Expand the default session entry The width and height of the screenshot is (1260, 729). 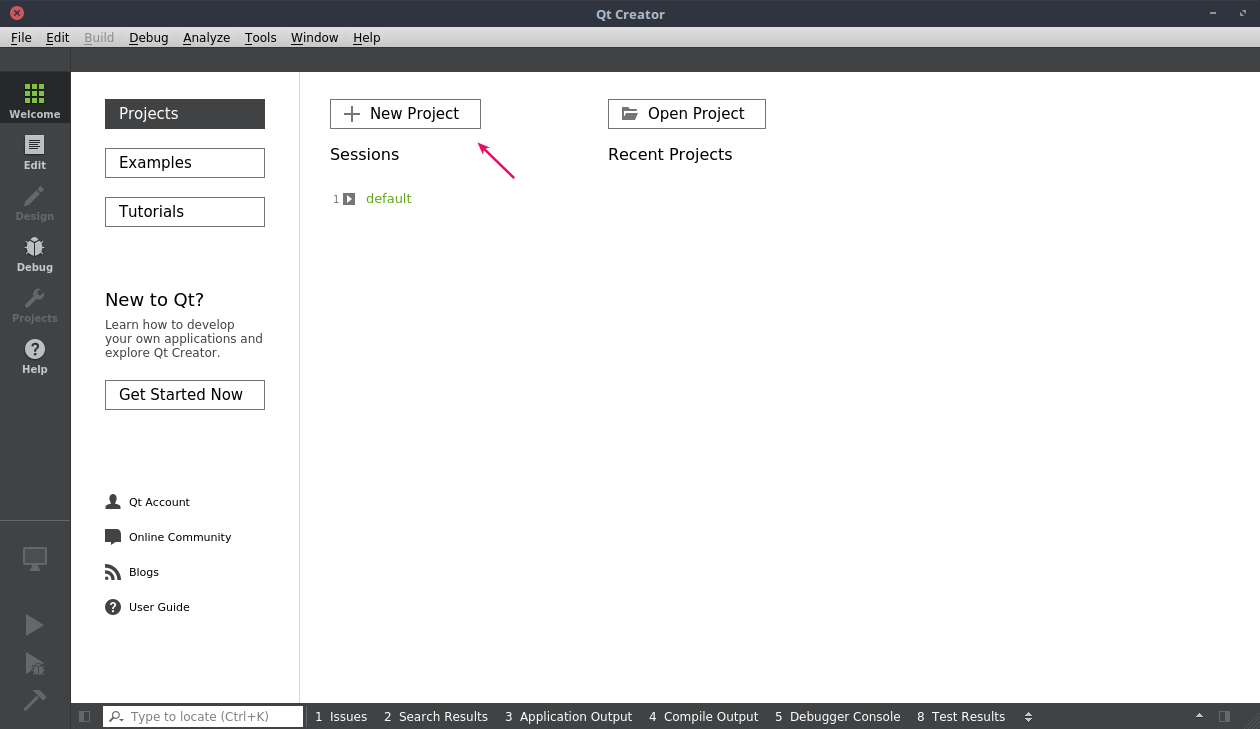point(348,198)
